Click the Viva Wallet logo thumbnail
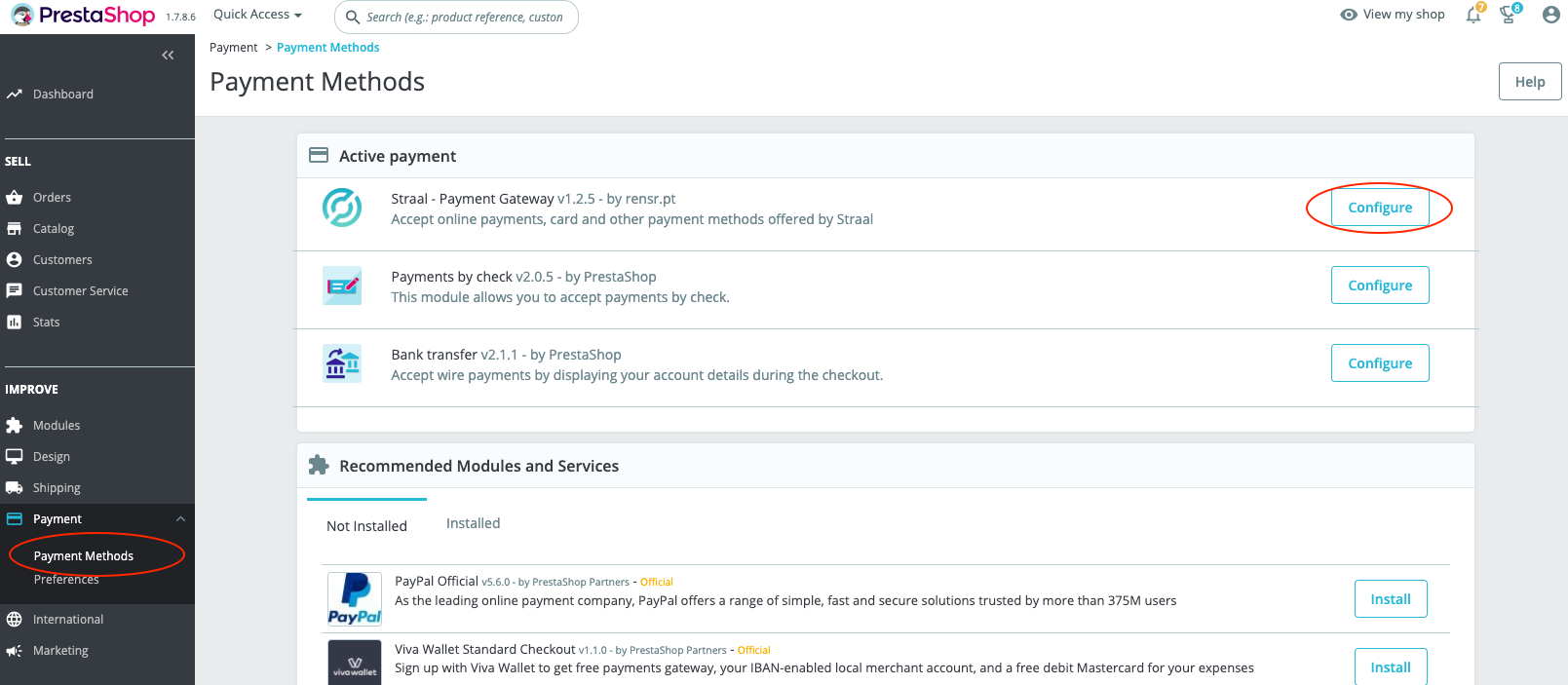This screenshot has width=1568, height=685. point(355,663)
